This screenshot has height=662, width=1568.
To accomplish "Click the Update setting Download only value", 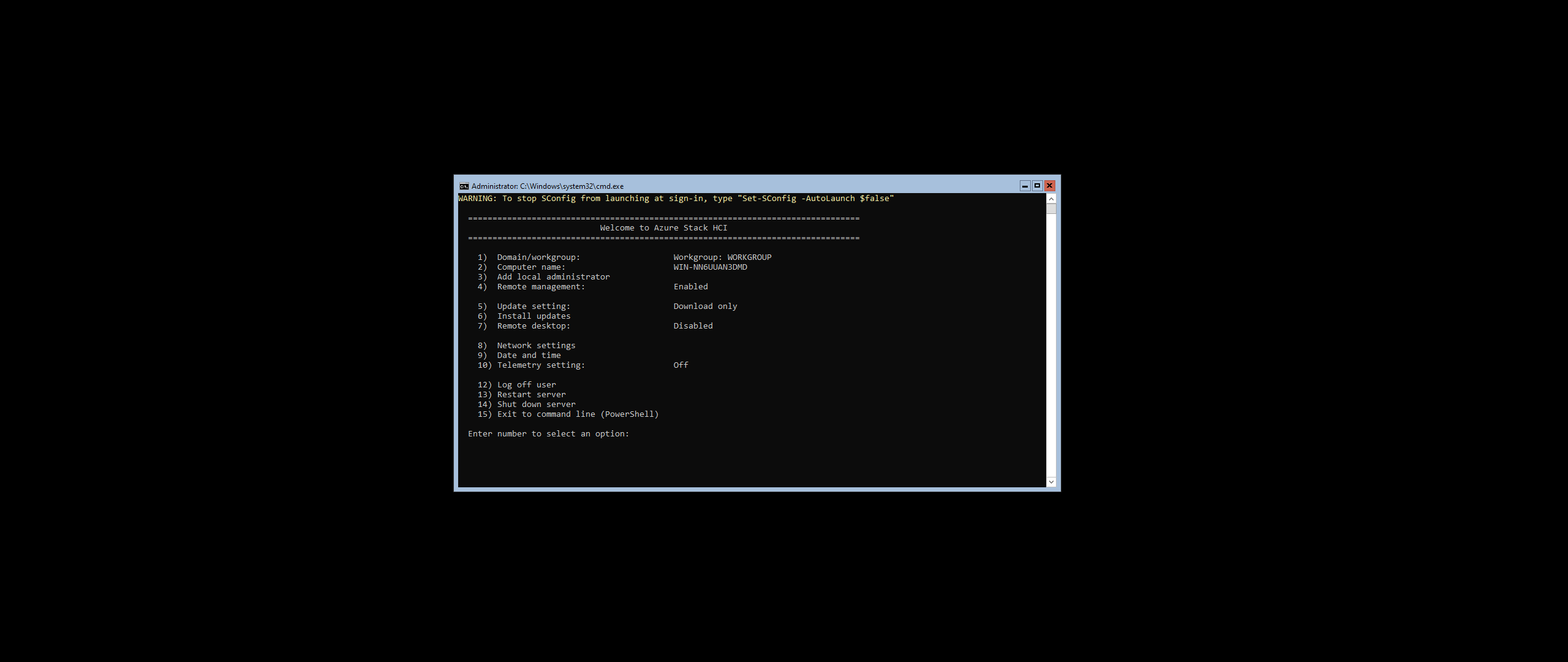I will pyautogui.click(x=705, y=306).
